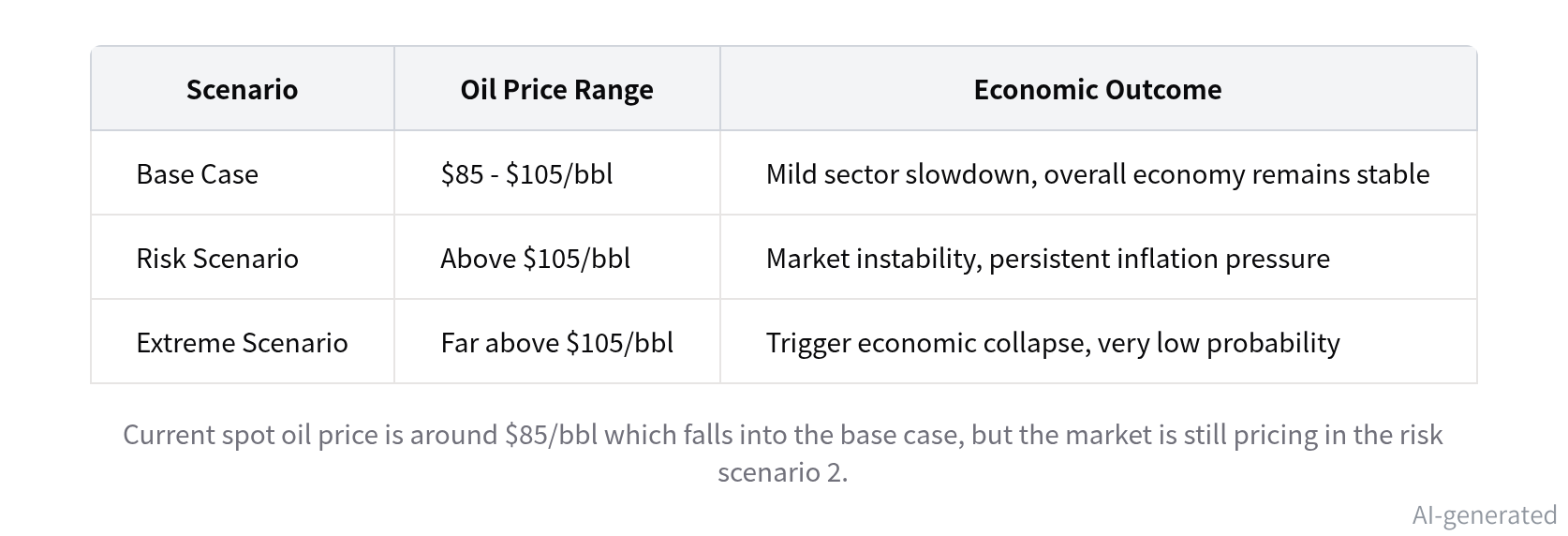The height and width of the screenshot is (536, 1568).
Task: Select the Far above $105/bbl cell
Action: click(x=557, y=342)
